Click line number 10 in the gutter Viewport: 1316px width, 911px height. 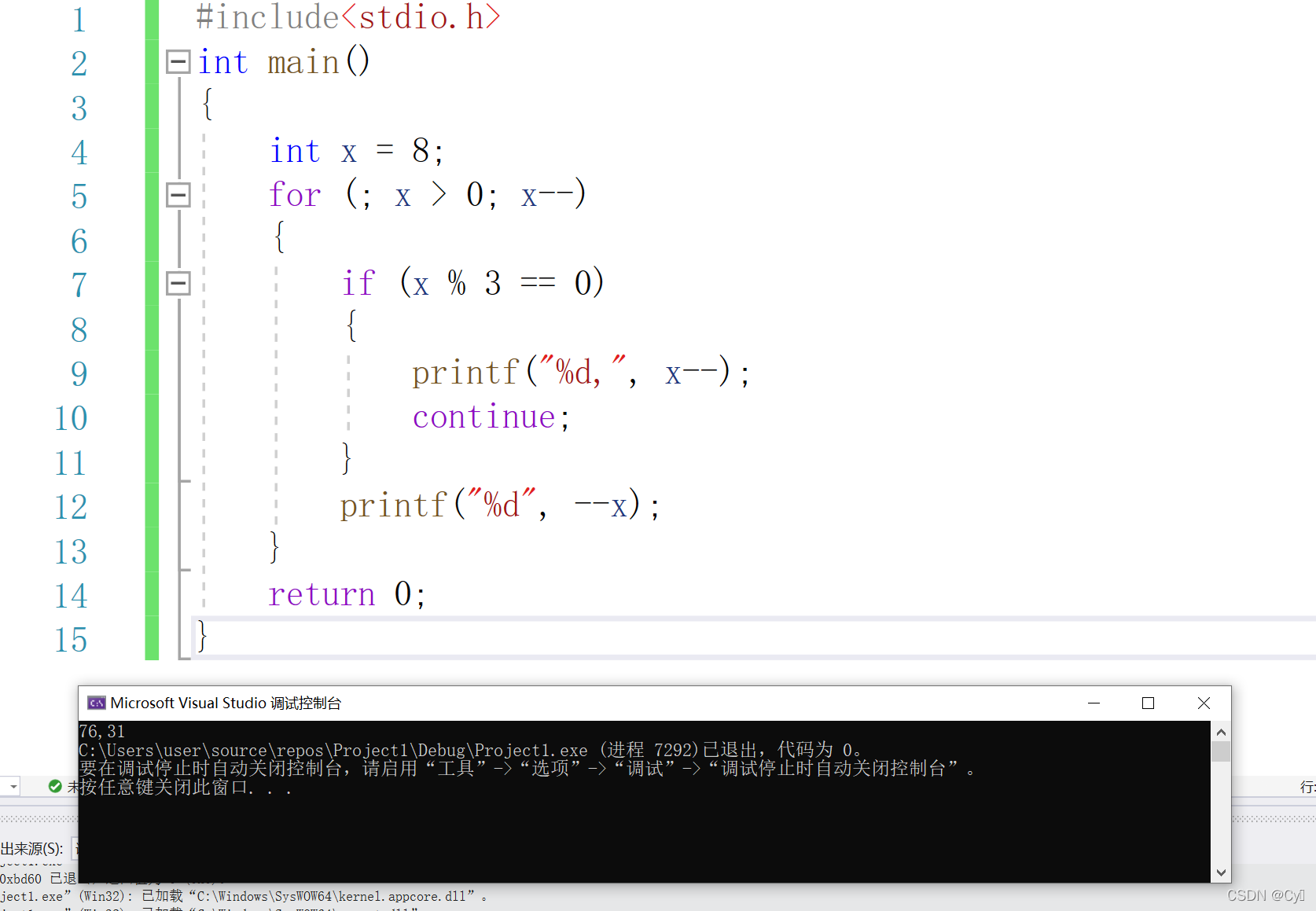click(x=71, y=418)
